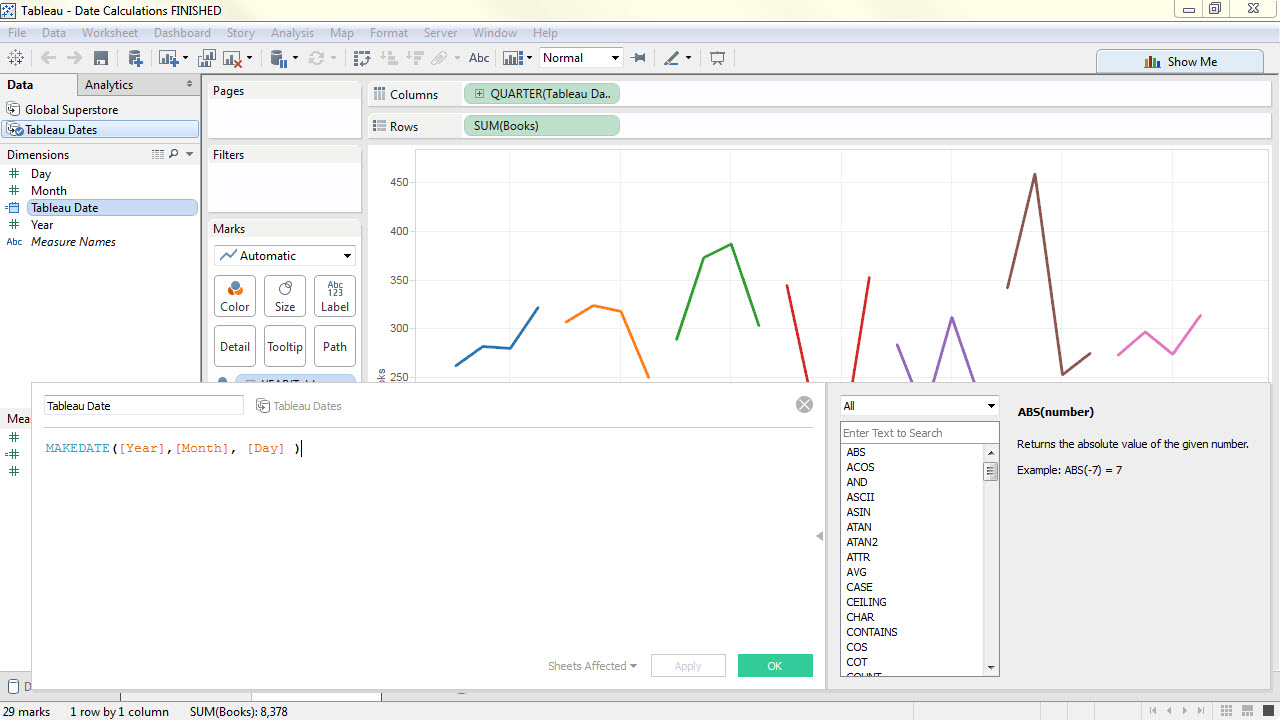
Task: Expand the Sheets Affected list
Action: click(592, 666)
